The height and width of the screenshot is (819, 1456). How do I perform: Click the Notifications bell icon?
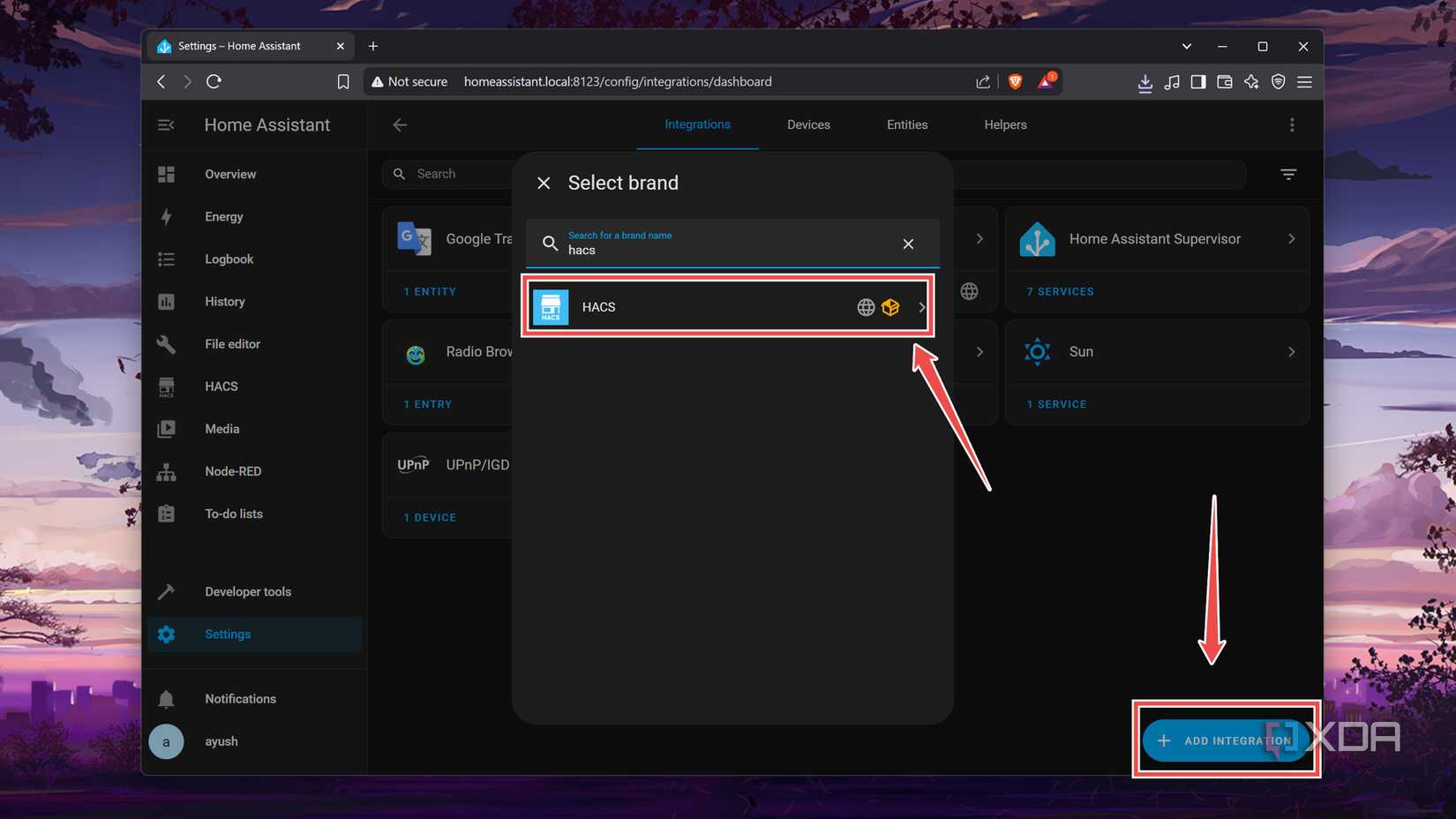pyautogui.click(x=166, y=699)
